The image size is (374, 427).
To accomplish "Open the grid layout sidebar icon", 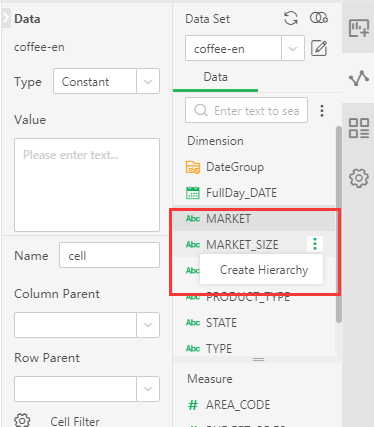I will tap(359, 128).
